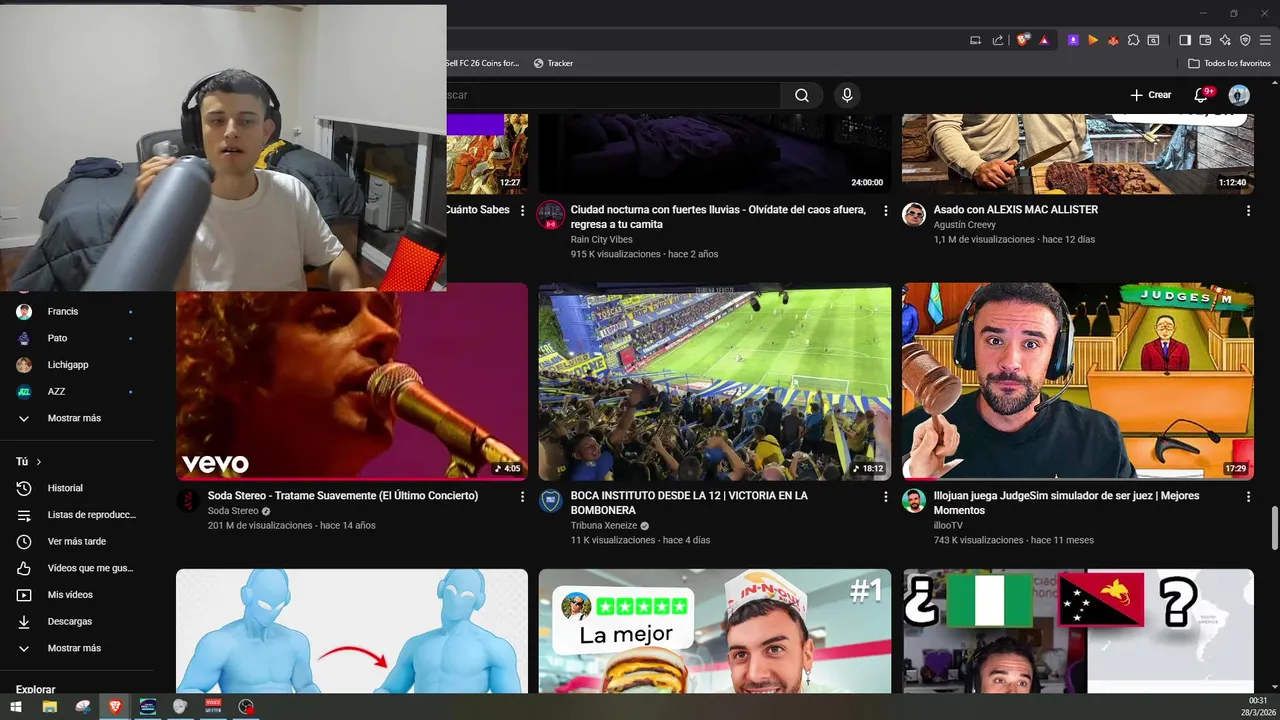Open AZZ channel subscription
1280x720 pixels.
click(x=76, y=391)
